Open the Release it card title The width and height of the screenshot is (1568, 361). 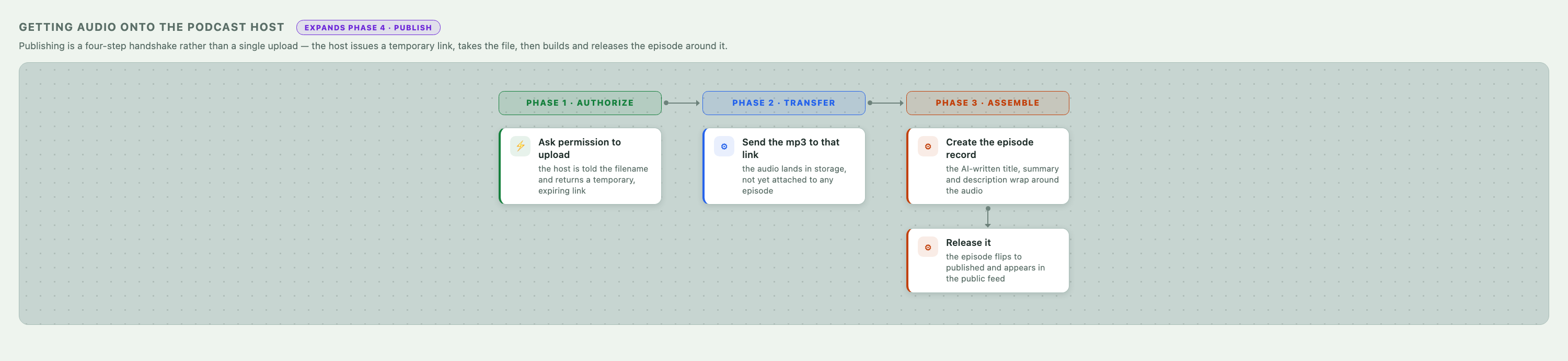(x=969, y=243)
